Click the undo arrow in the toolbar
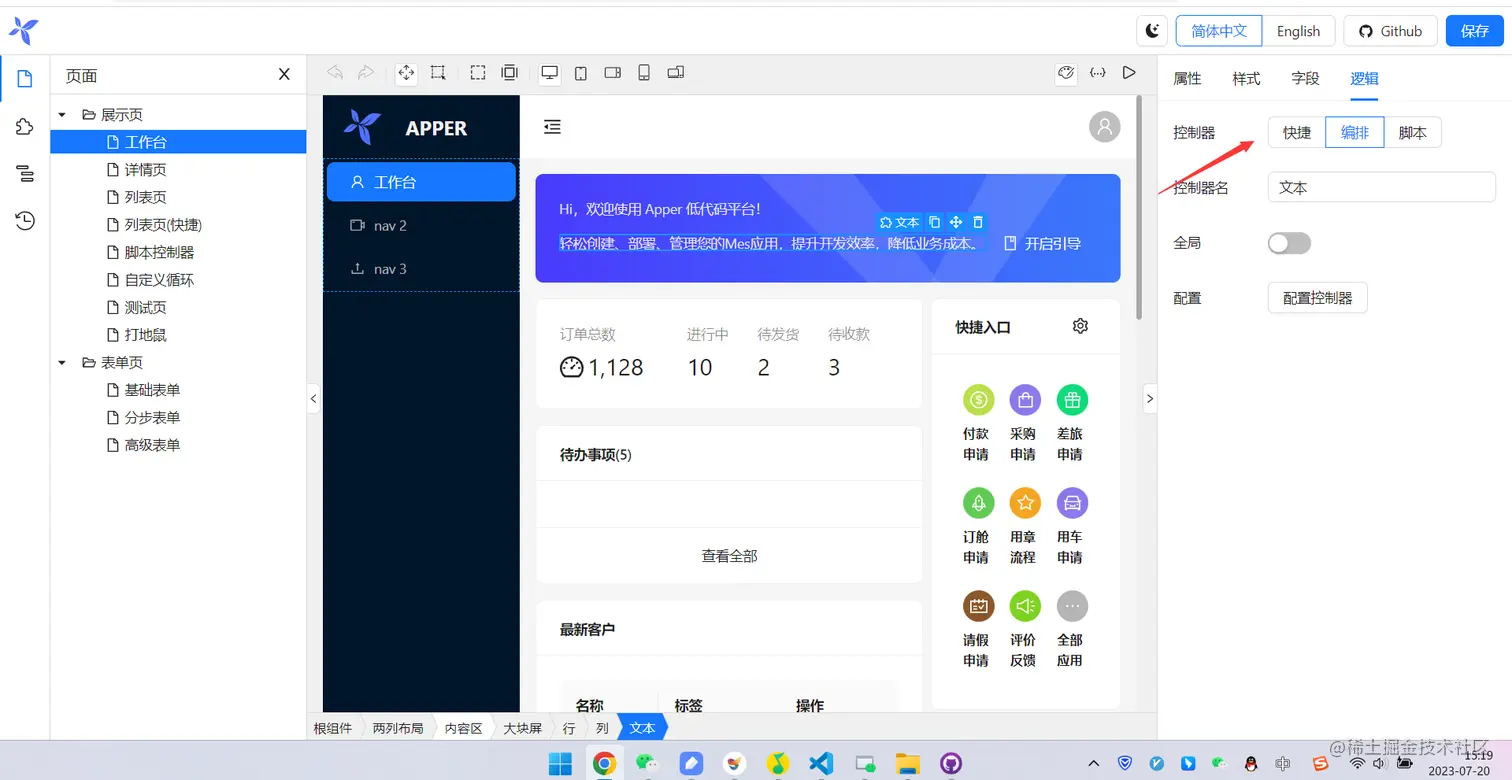1512x780 pixels. (335, 72)
